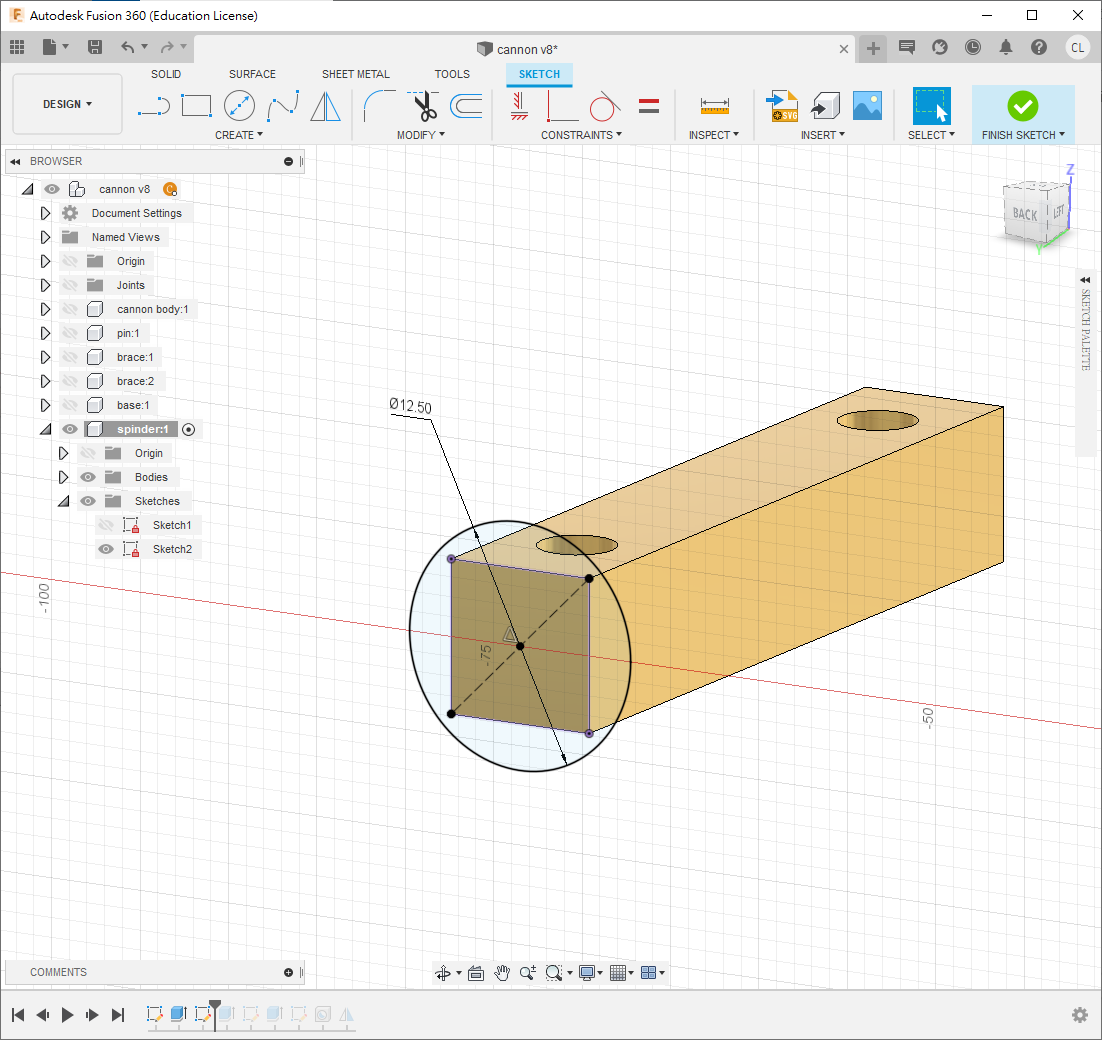Apply the Equal constraint icon

tap(649, 105)
